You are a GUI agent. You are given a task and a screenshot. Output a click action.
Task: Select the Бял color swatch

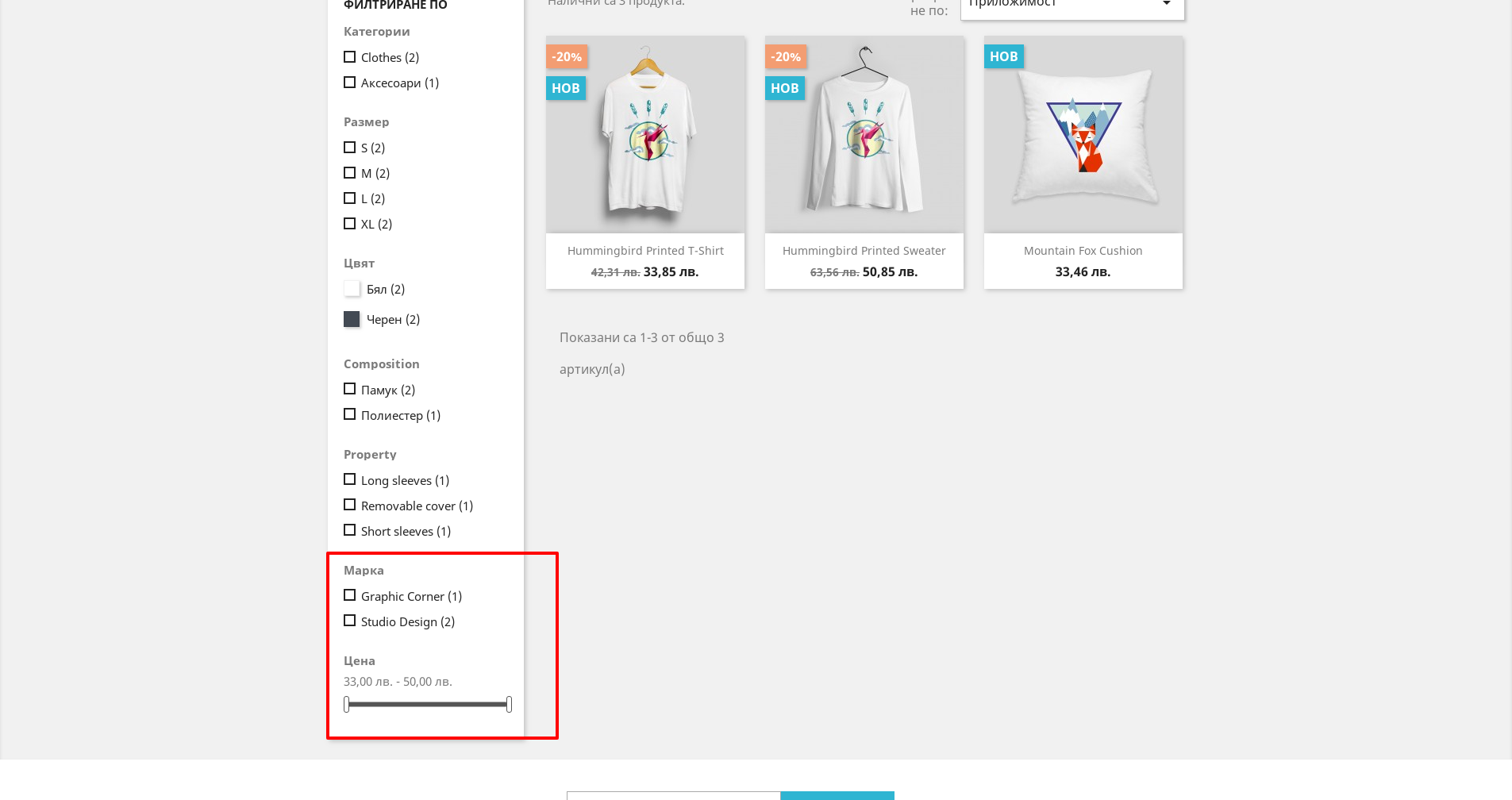352,289
